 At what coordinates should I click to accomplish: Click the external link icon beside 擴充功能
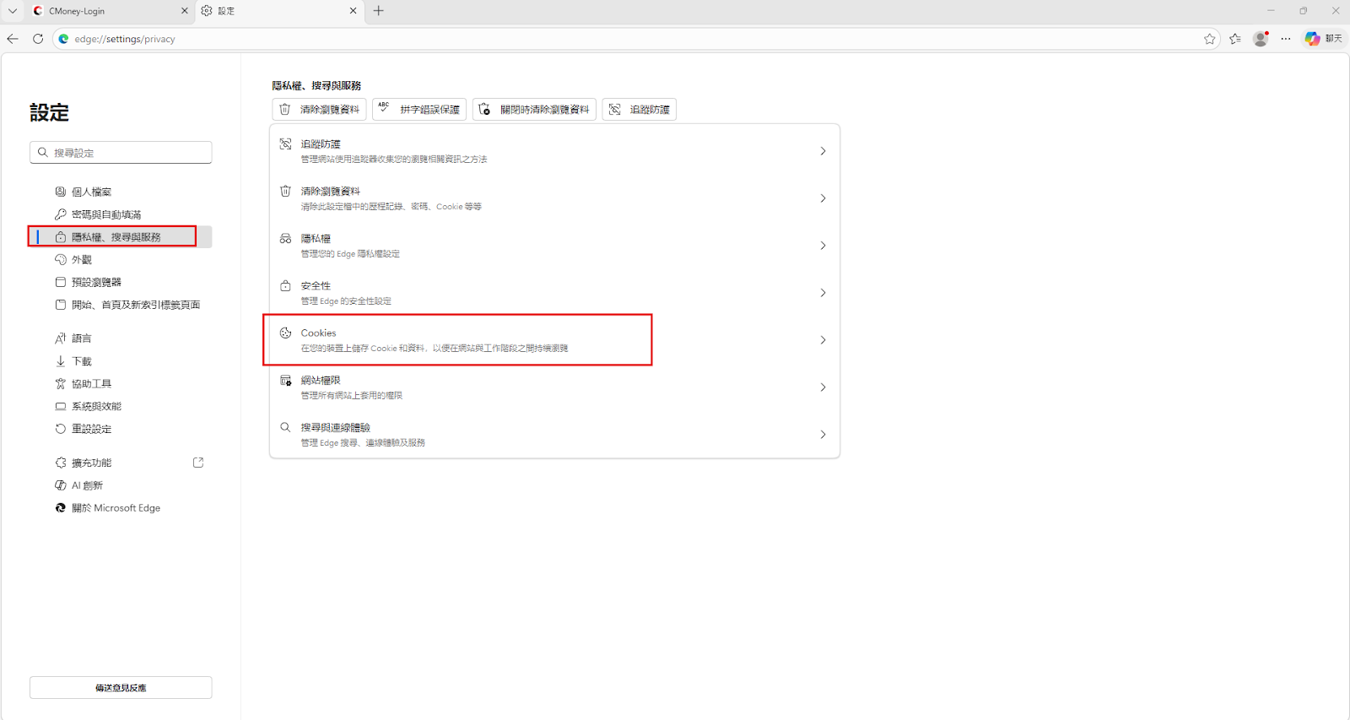(x=198, y=462)
